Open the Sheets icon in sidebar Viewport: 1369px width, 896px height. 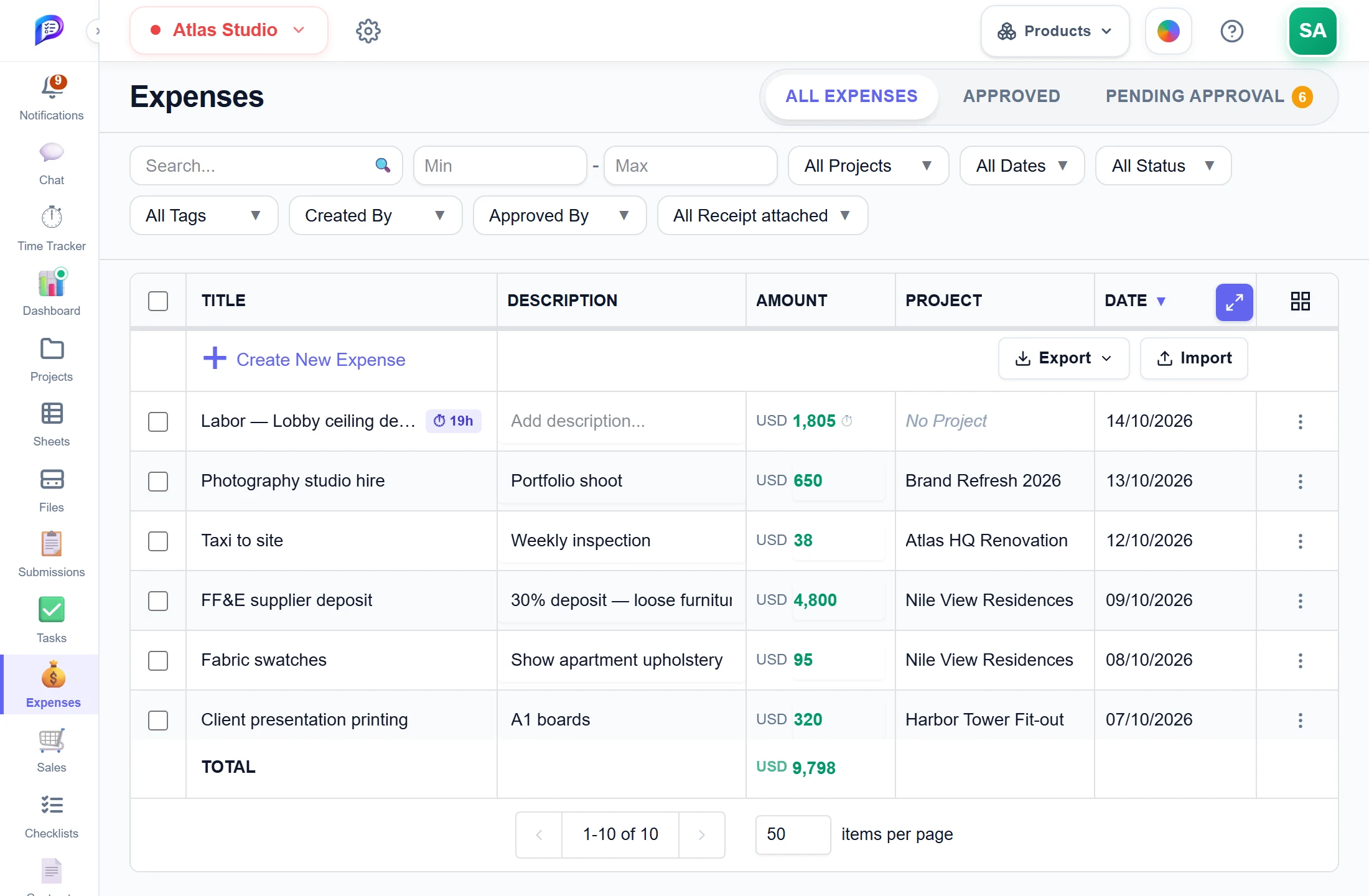click(52, 414)
